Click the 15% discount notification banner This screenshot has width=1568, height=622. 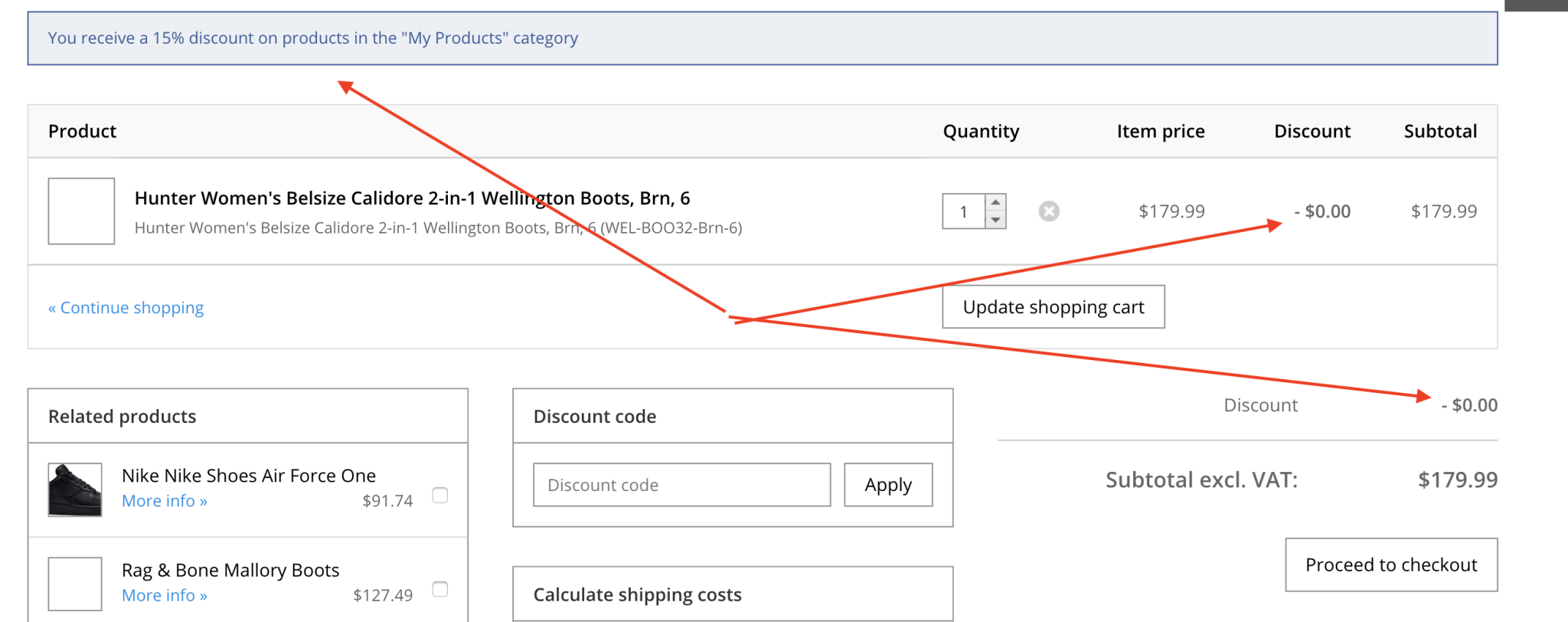pos(762,38)
